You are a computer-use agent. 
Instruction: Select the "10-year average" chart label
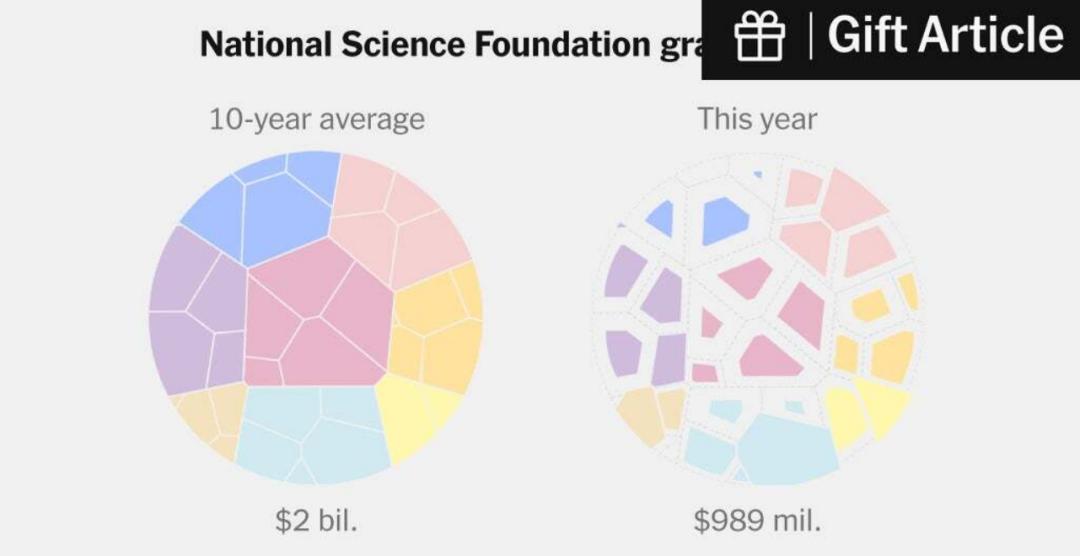[x=316, y=120]
